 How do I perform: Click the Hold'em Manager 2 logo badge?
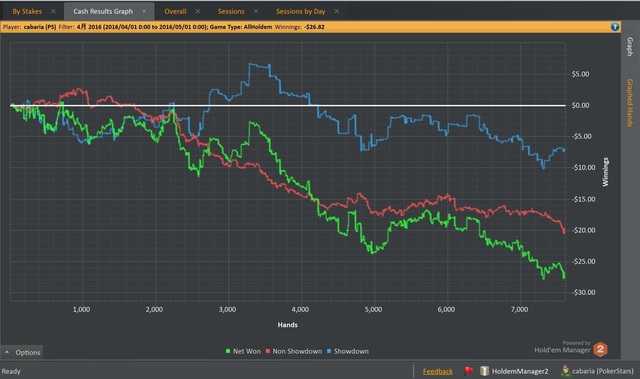pyautogui.click(x=600, y=349)
